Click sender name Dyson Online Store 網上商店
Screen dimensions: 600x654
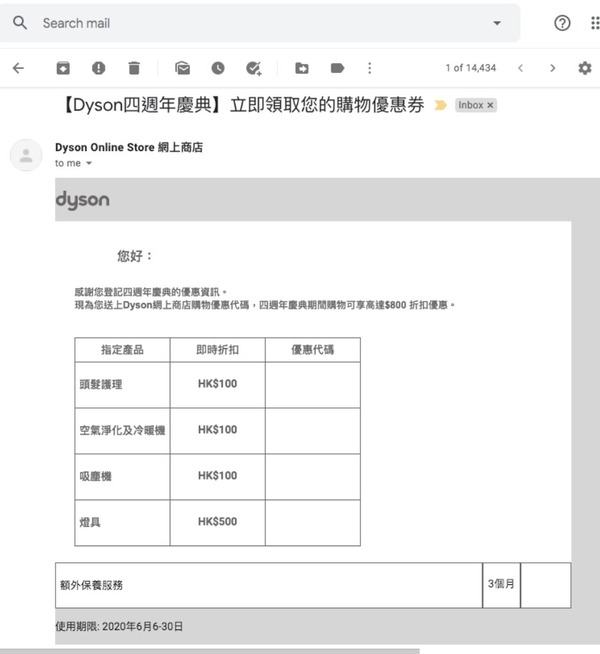(x=129, y=147)
